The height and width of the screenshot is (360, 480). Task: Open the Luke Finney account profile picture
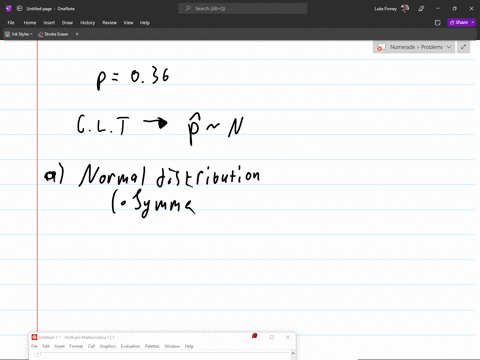[x=405, y=9]
